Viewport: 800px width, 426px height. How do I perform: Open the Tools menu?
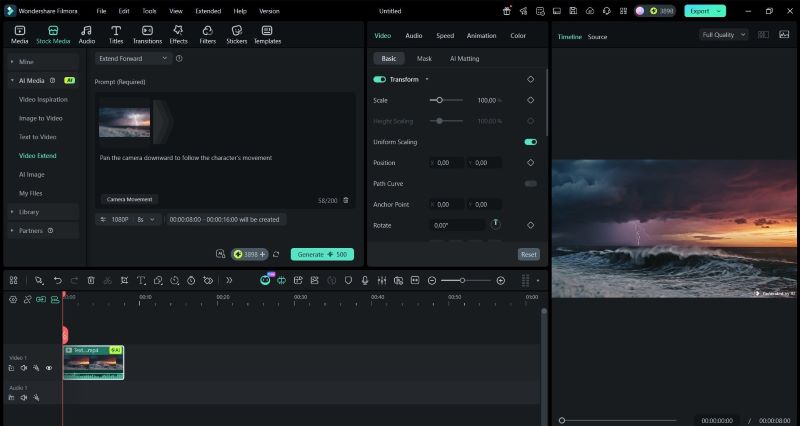(149, 11)
